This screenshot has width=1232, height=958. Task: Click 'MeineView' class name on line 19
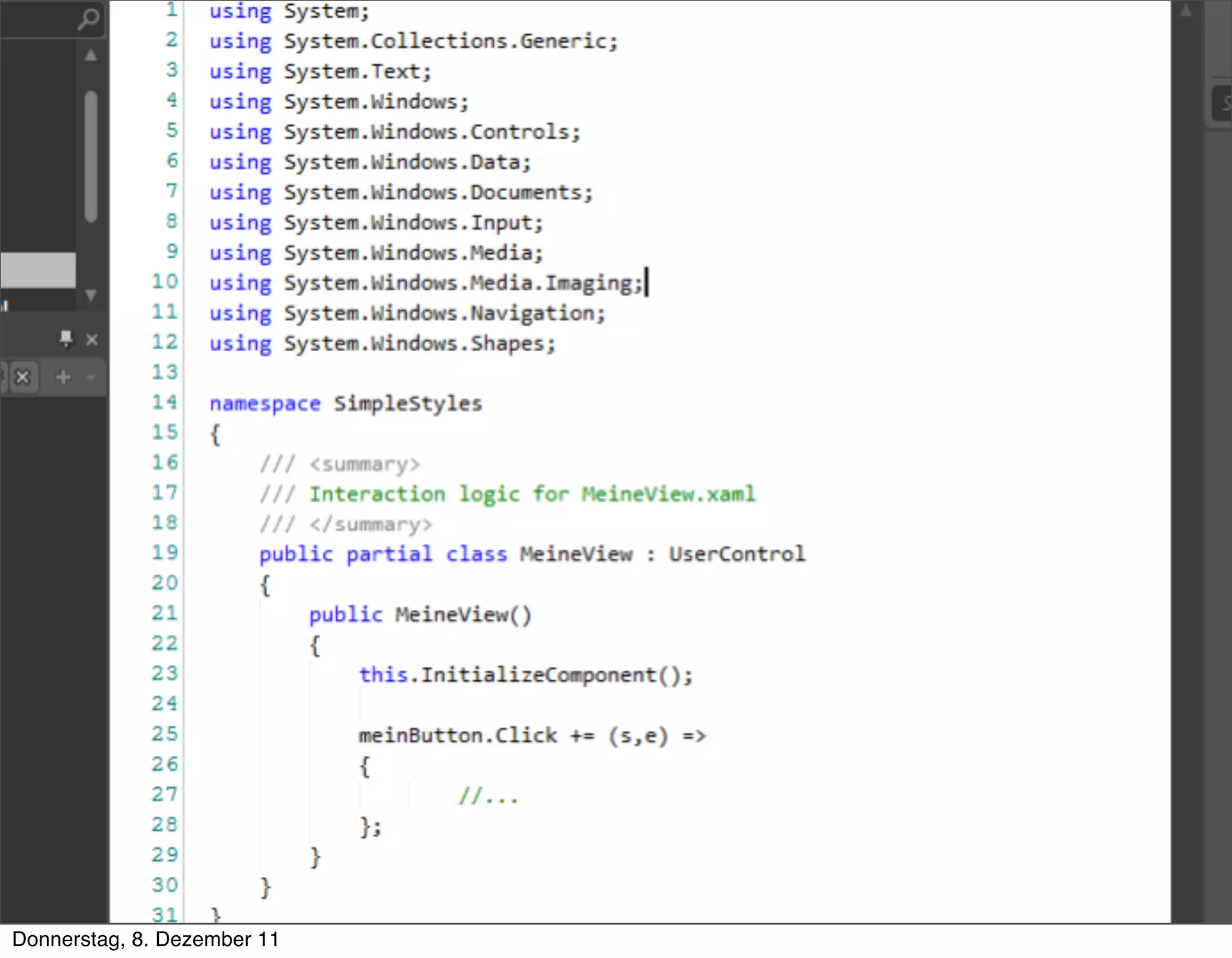pos(576,554)
